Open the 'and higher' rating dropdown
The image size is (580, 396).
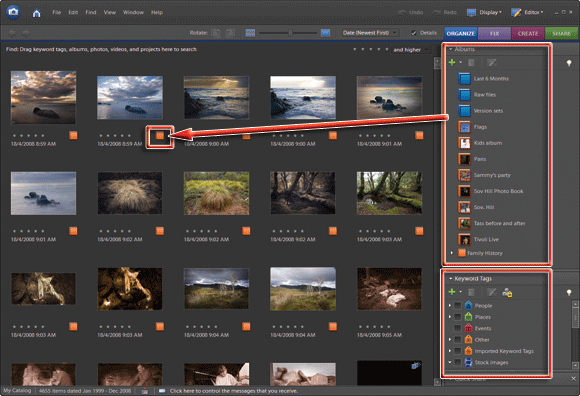tap(411, 50)
